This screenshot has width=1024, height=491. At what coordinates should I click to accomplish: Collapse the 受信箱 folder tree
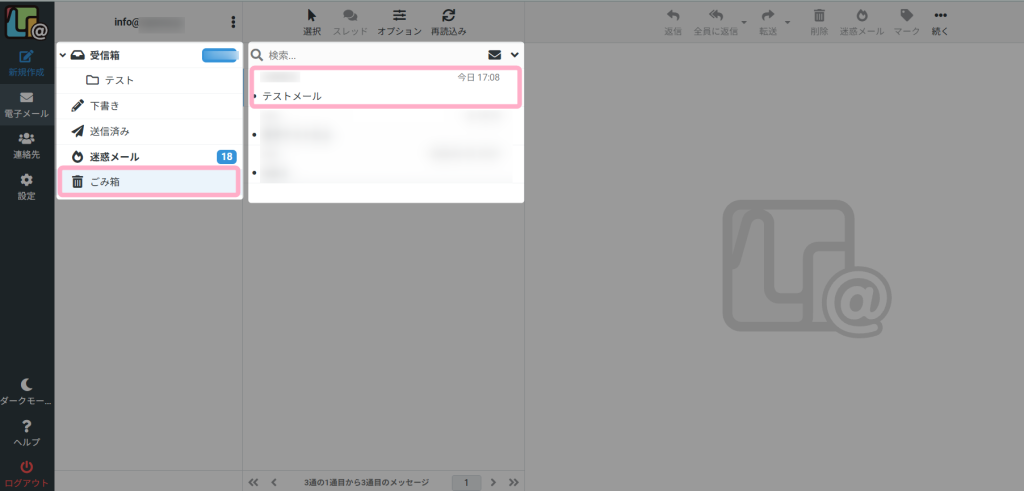[63, 55]
